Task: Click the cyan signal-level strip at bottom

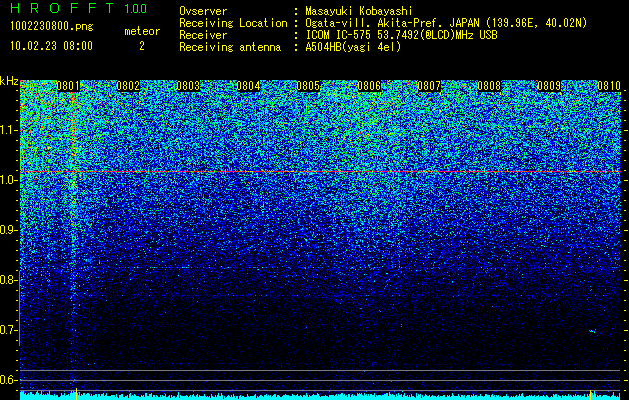Action: pyautogui.click(x=320, y=396)
